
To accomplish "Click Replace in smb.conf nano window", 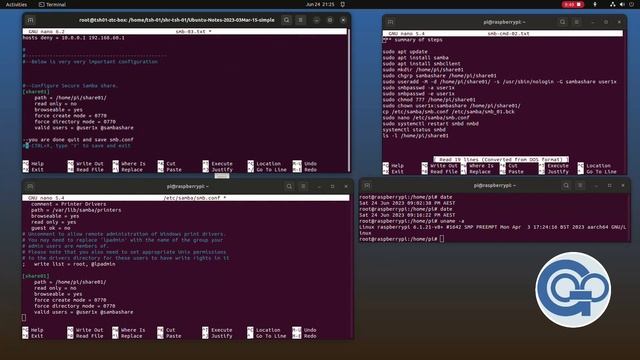I will point(127,336).
